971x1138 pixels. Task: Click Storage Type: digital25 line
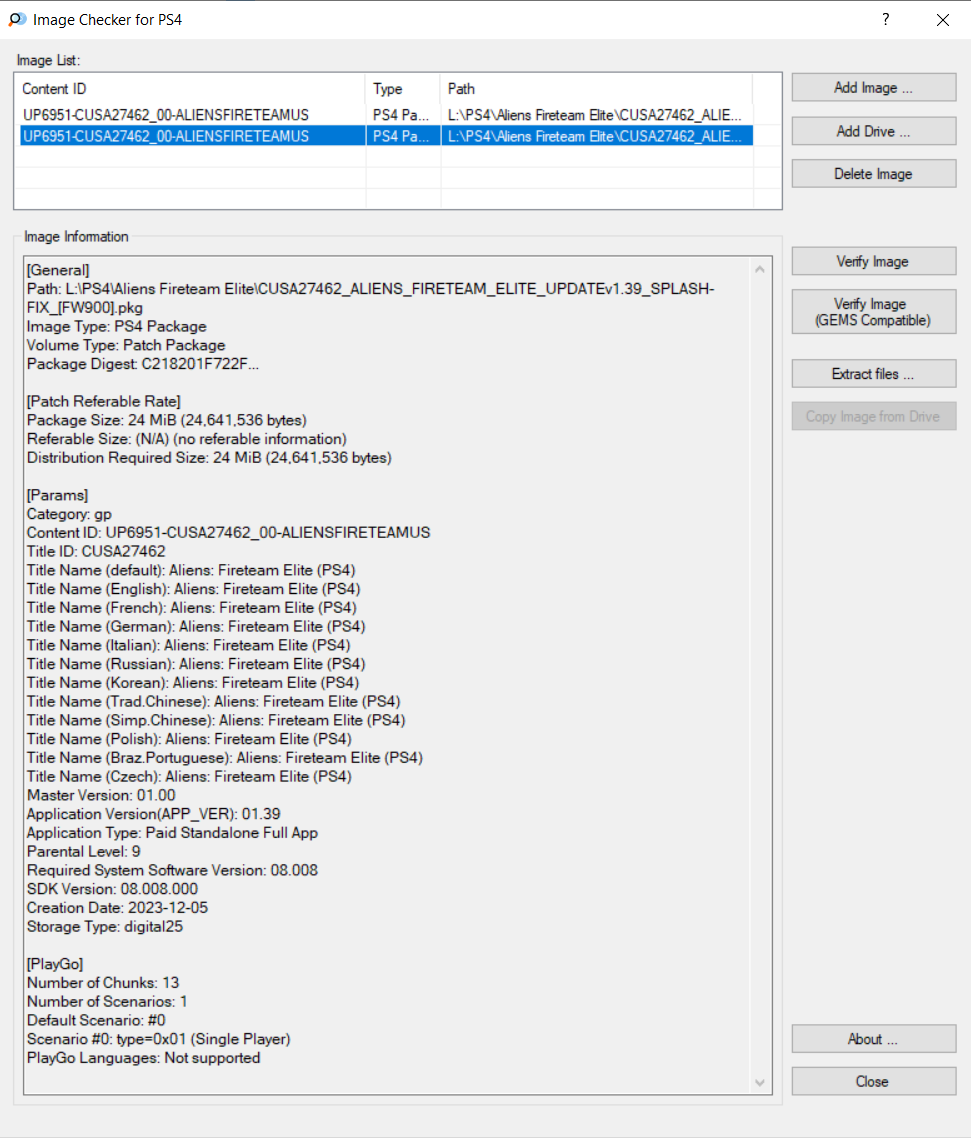click(x=105, y=927)
